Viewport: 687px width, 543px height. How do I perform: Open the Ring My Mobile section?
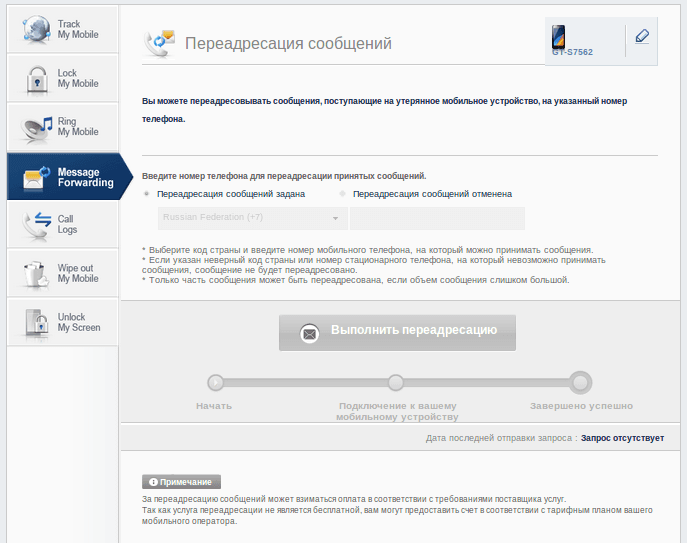(63, 128)
